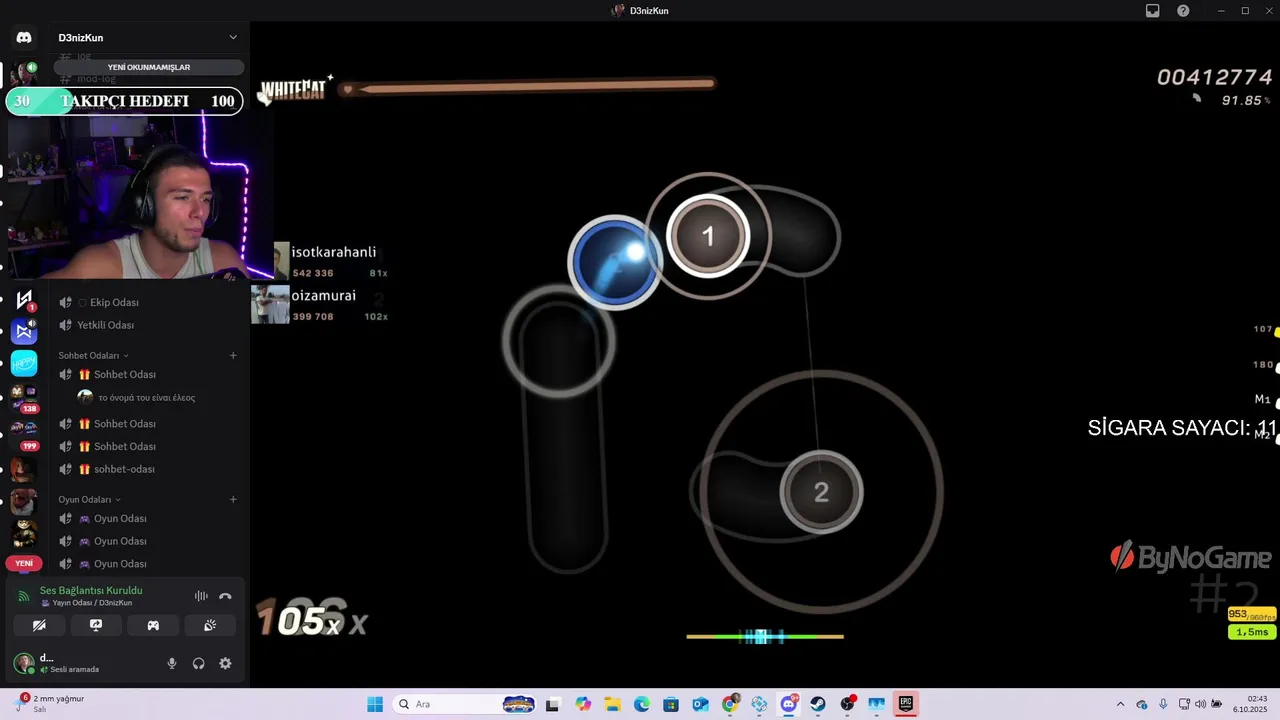The width and height of the screenshot is (1280, 720).
Task: Open Task View on the taskbar
Action: point(552,704)
